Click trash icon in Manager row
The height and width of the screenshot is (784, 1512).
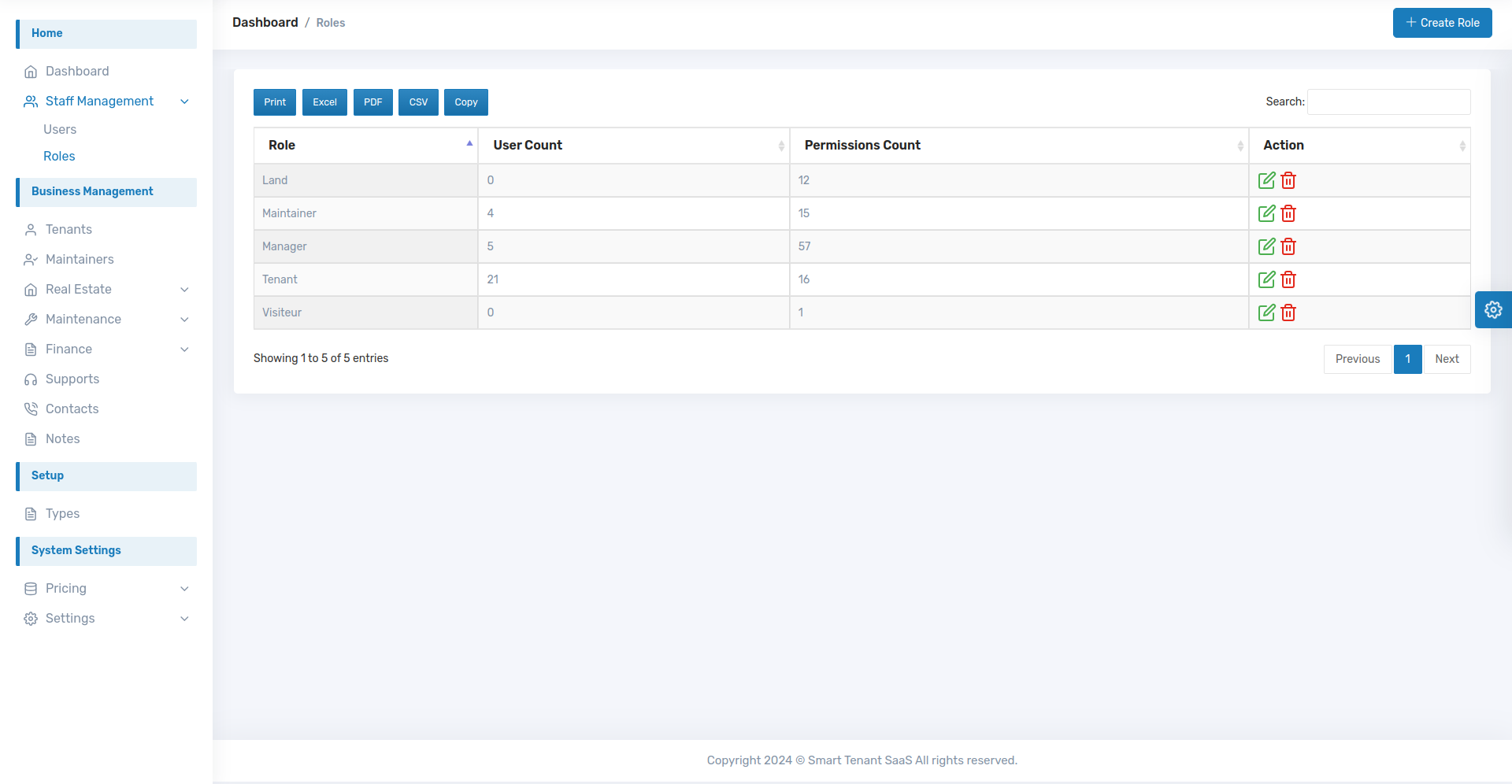[1288, 246]
